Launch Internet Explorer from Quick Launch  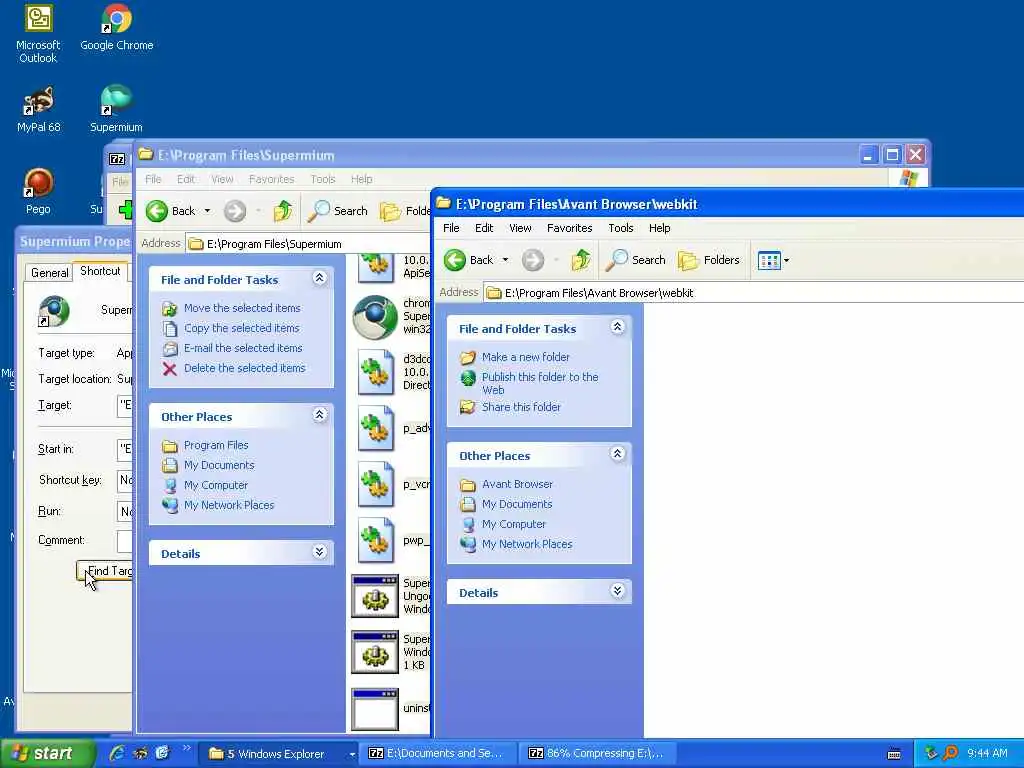[118, 753]
